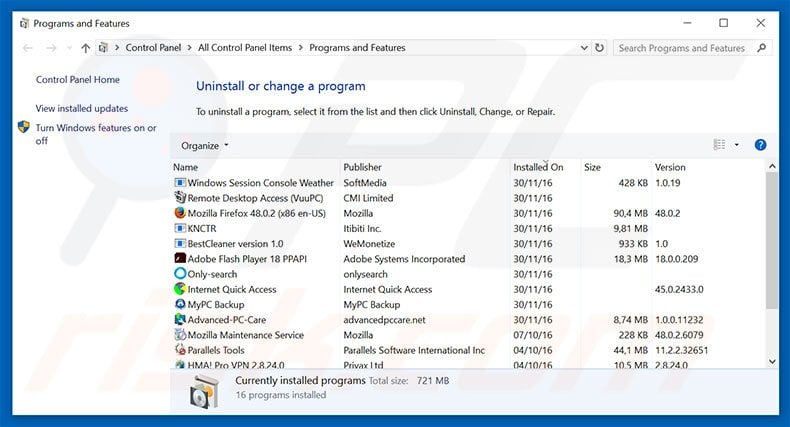790x427 pixels.
Task: Select the 90,4 MB size cell
Action: pos(630,214)
